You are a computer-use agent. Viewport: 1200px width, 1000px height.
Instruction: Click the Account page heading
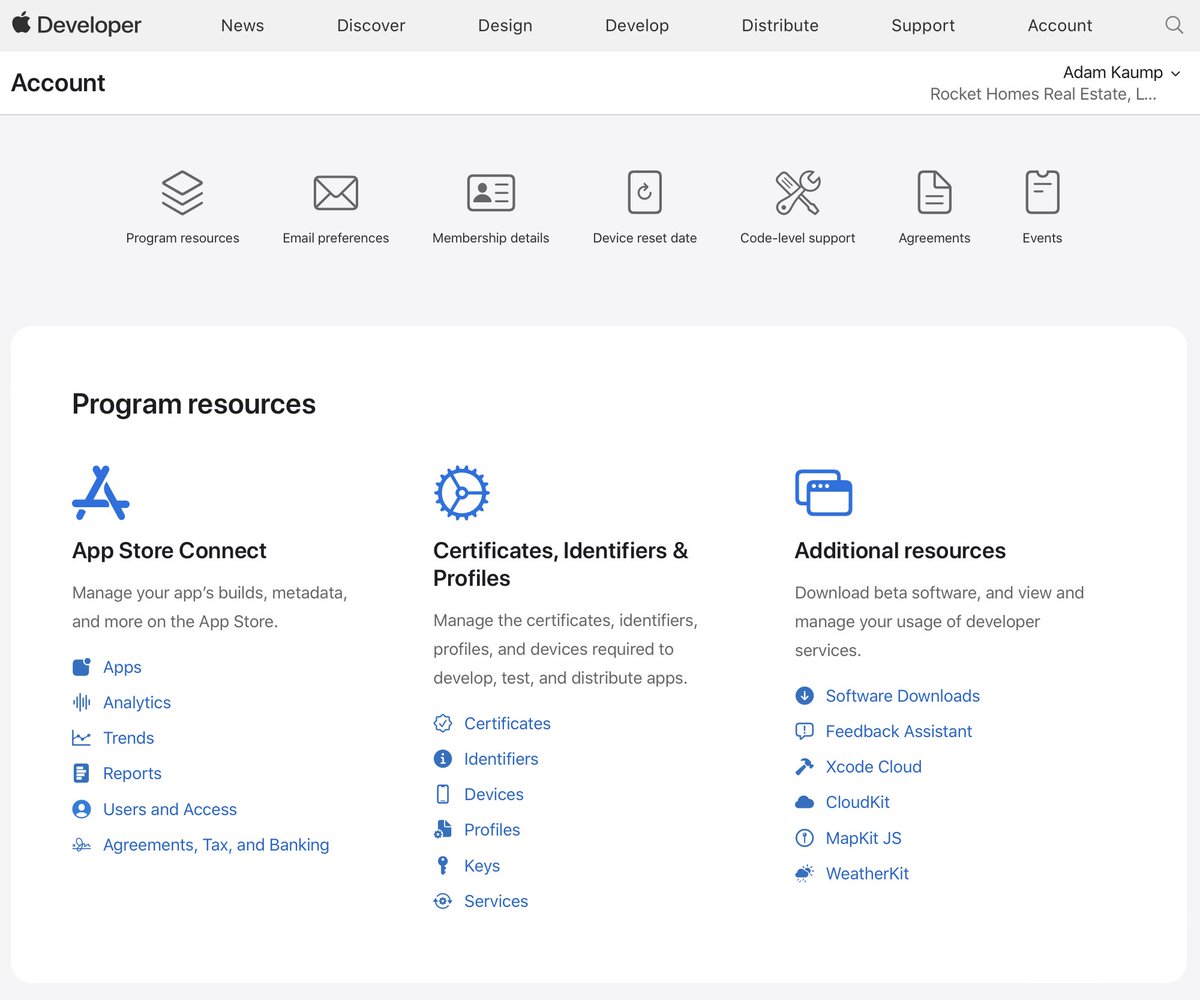coord(58,83)
